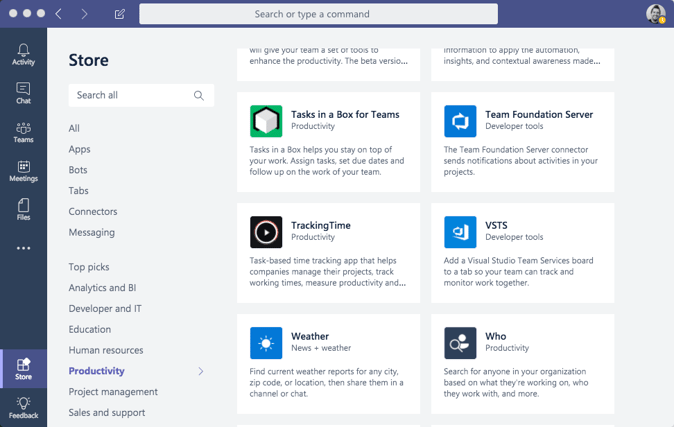Screen dimensions: 674x427
Task: Filter store by Apps
Action: (80, 149)
